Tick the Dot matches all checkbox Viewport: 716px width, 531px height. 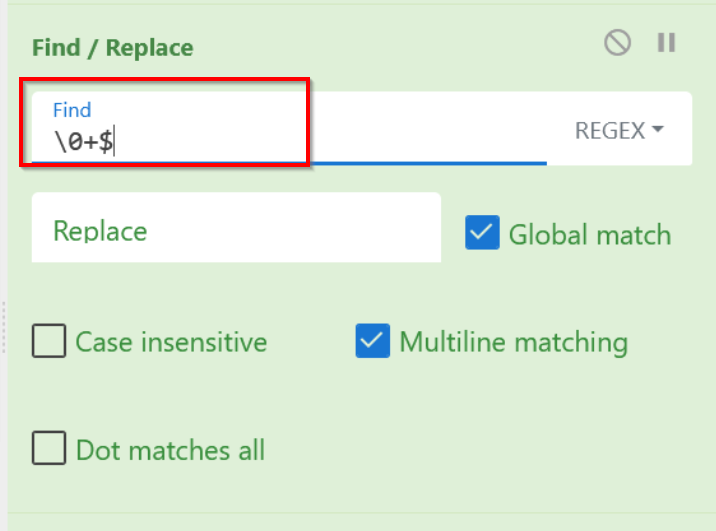coord(49,448)
